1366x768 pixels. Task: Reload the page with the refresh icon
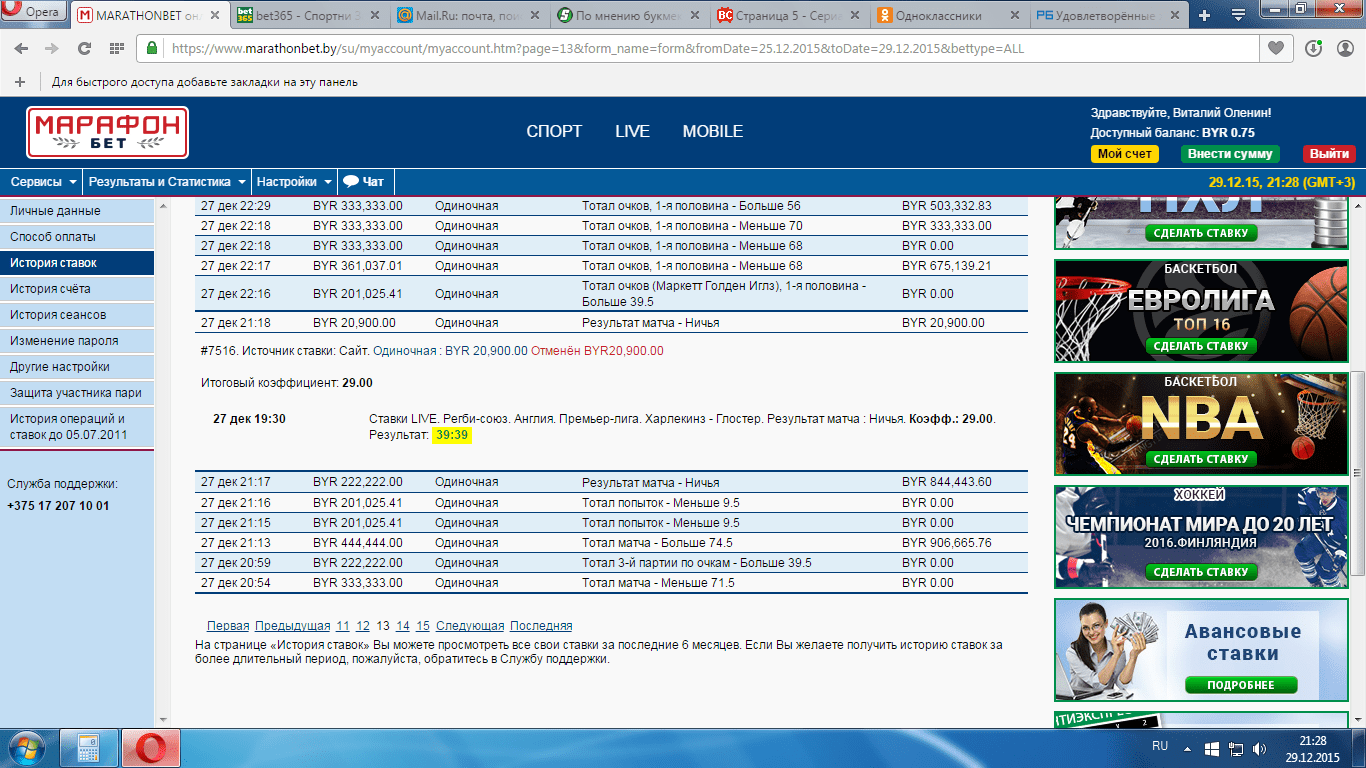[x=84, y=48]
